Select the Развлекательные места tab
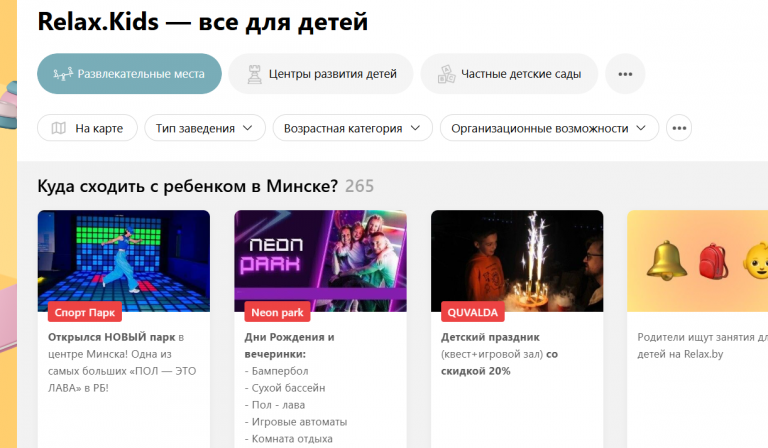The image size is (768, 448). (x=129, y=74)
